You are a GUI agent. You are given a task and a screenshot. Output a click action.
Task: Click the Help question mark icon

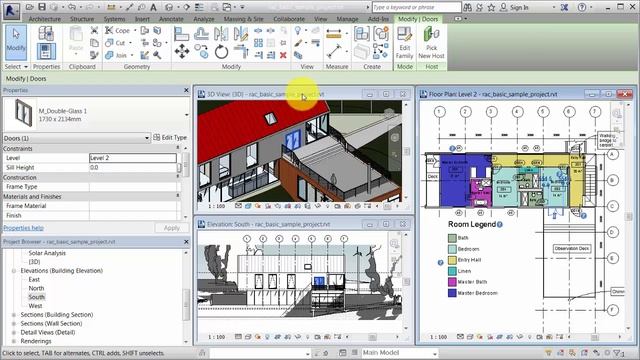tap(582, 7)
